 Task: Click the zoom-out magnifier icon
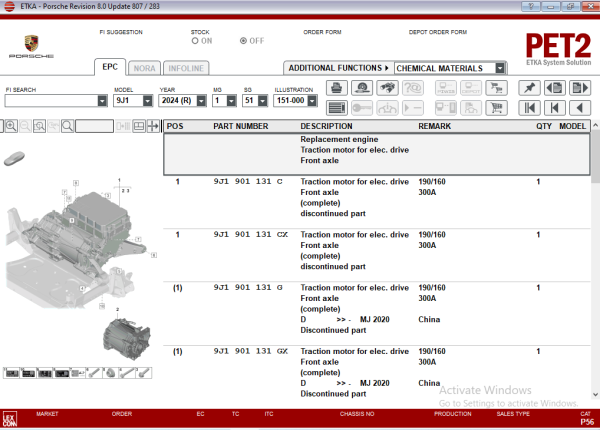click(x=25, y=126)
